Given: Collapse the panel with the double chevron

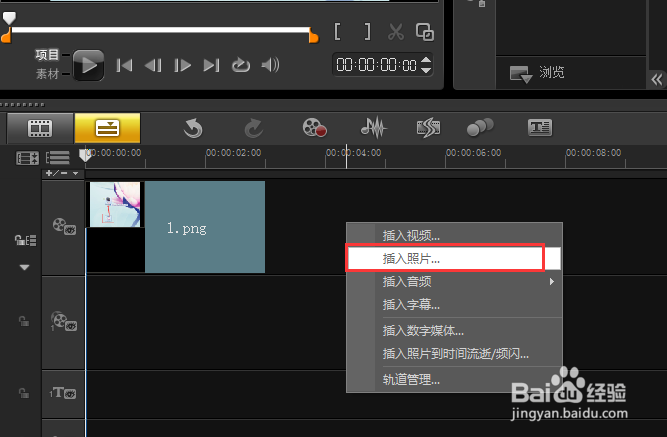Looking at the screenshot, I should coord(657,80).
